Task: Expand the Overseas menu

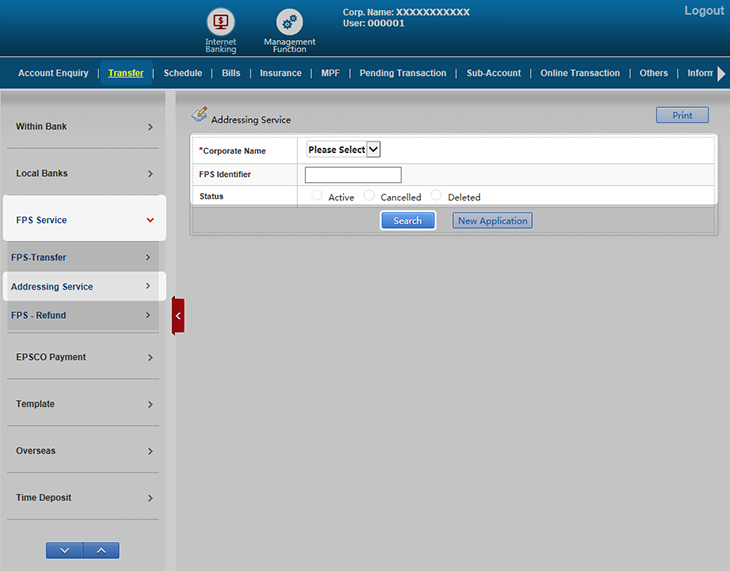Action: point(83,451)
